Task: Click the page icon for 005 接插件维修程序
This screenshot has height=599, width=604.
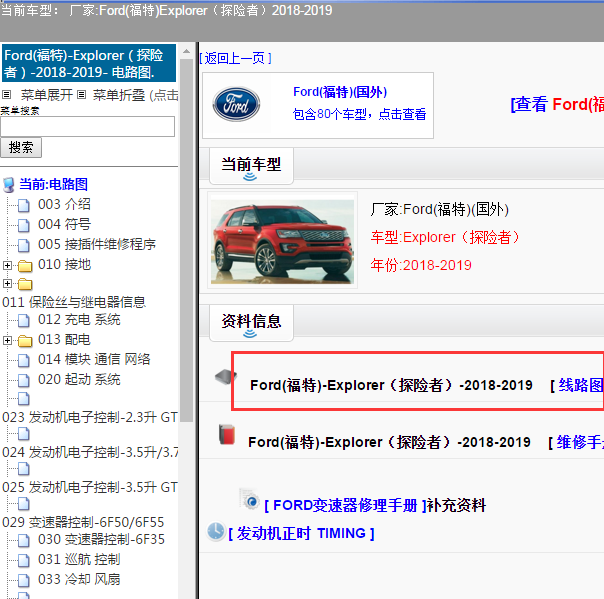Action: point(23,245)
